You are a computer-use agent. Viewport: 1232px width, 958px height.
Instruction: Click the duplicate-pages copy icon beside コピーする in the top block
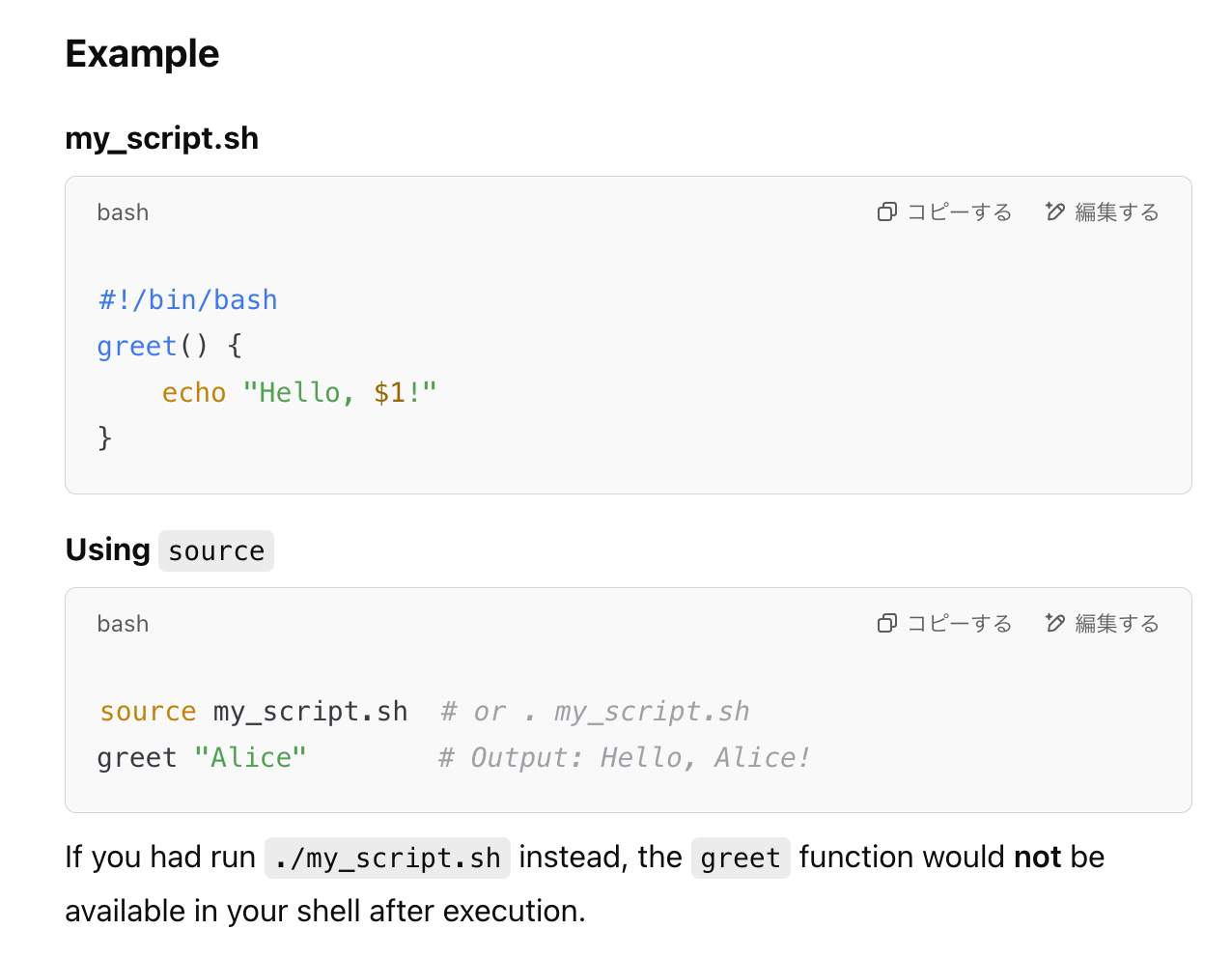886,211
